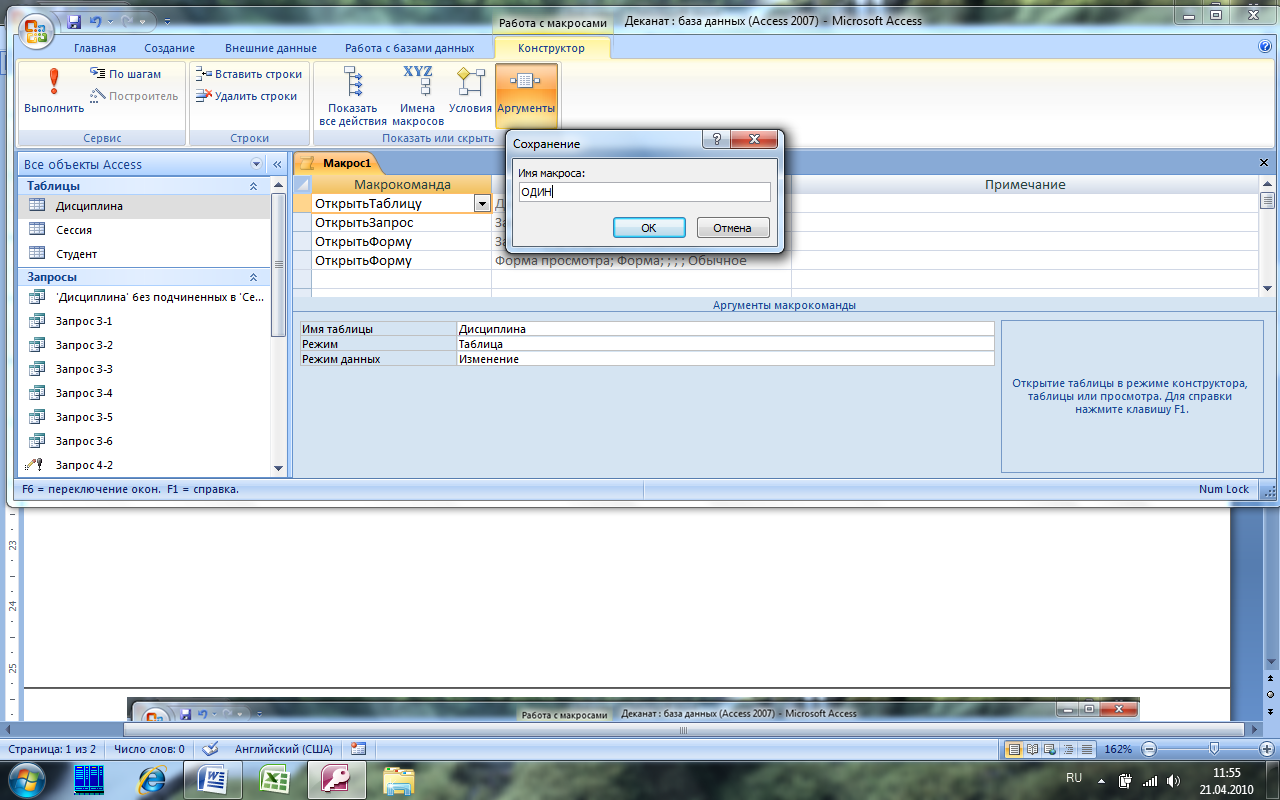Select the Конструктор ribbon tab
Image resolution: width=1280 pixels, height=800 pixels.
tap(551, 48)
